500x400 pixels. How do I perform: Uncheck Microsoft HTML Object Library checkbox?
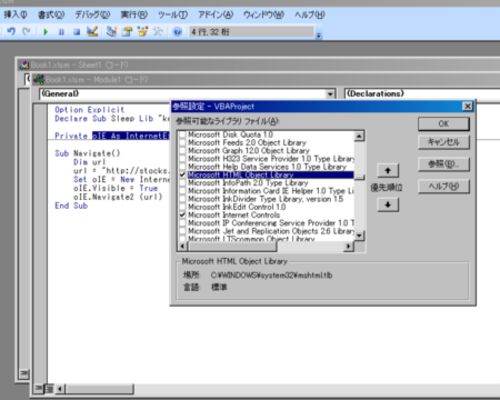[183, 175]
